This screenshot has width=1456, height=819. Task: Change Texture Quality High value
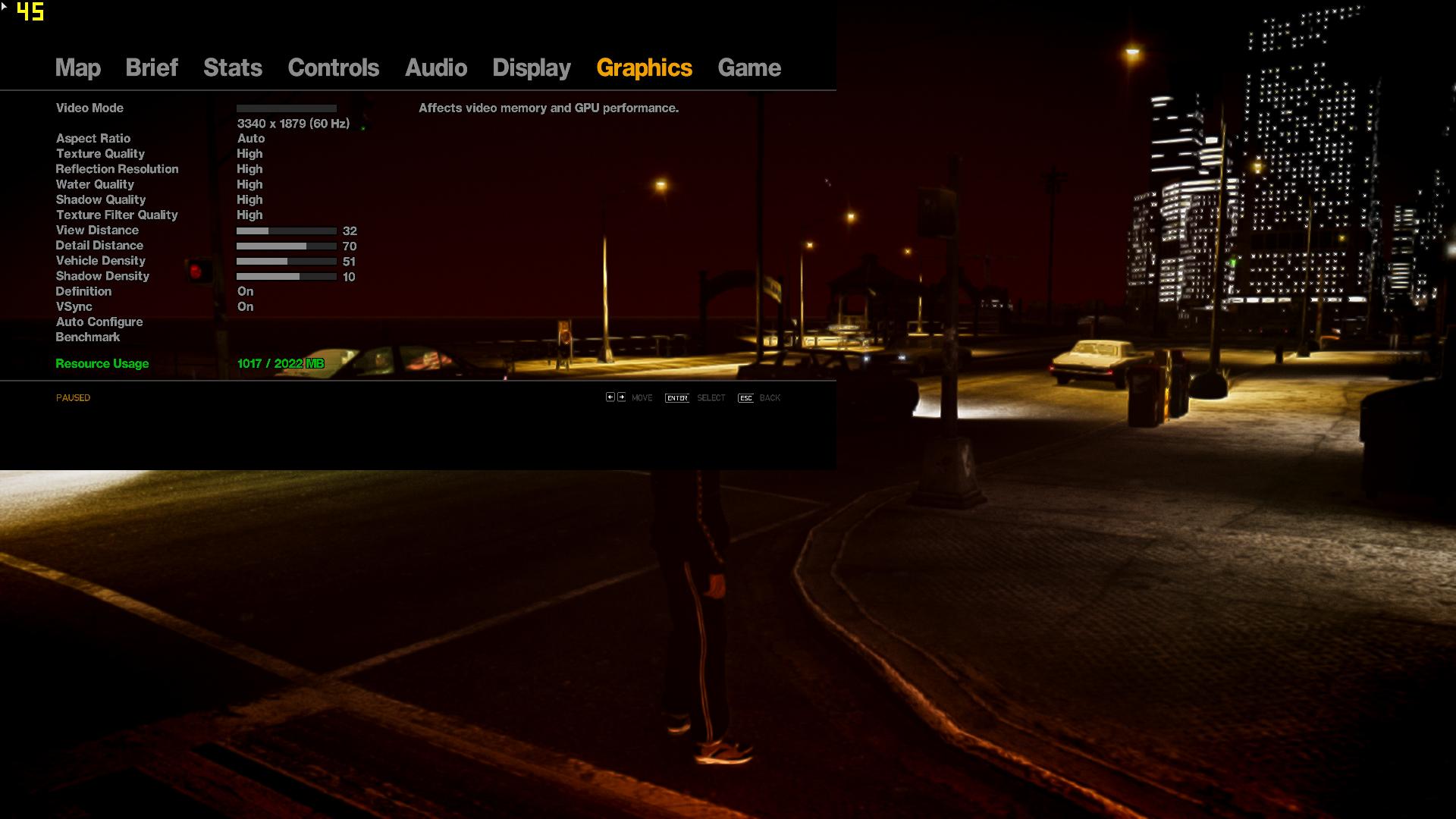click(249, 154)
